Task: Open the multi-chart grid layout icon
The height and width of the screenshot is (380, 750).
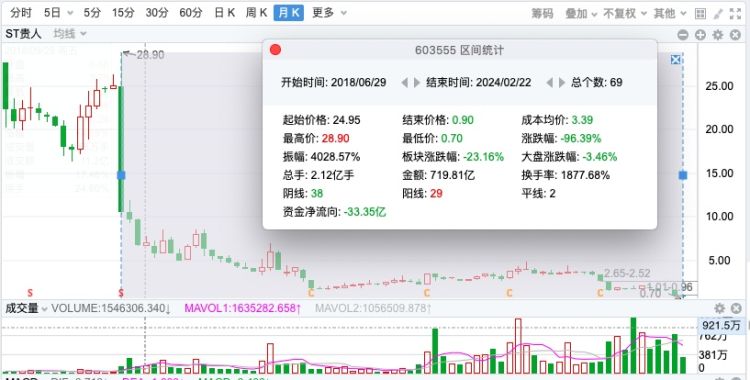Action: (x=700, y=13)
